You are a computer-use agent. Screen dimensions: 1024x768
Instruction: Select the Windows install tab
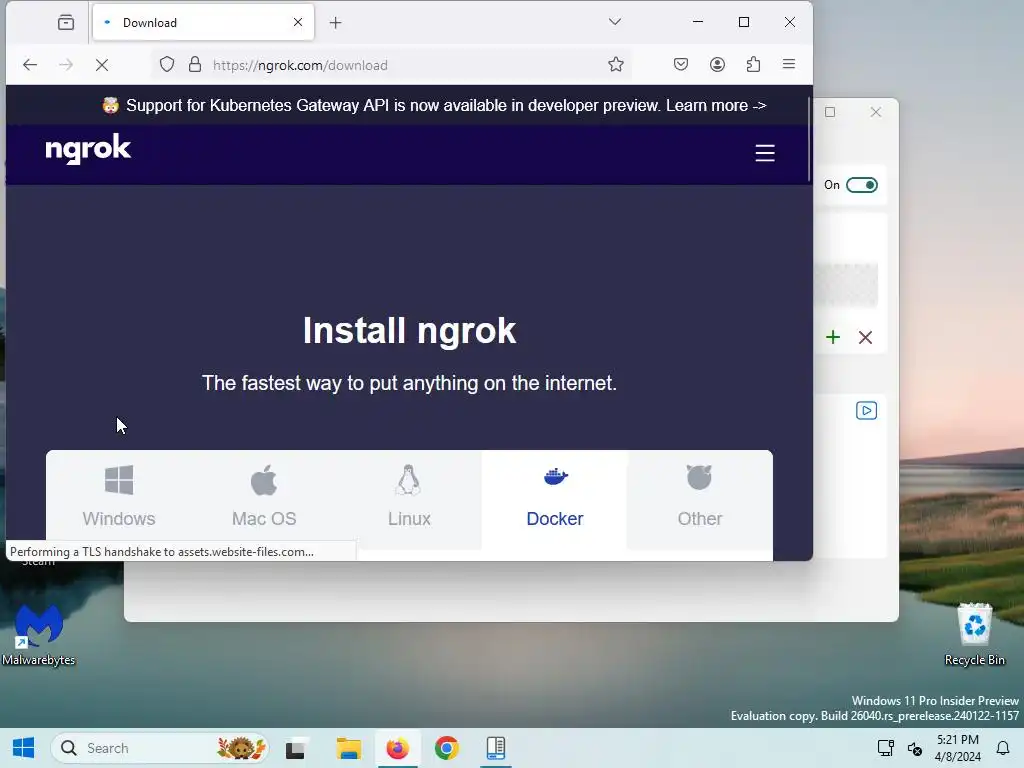click(x=119, y=498)
